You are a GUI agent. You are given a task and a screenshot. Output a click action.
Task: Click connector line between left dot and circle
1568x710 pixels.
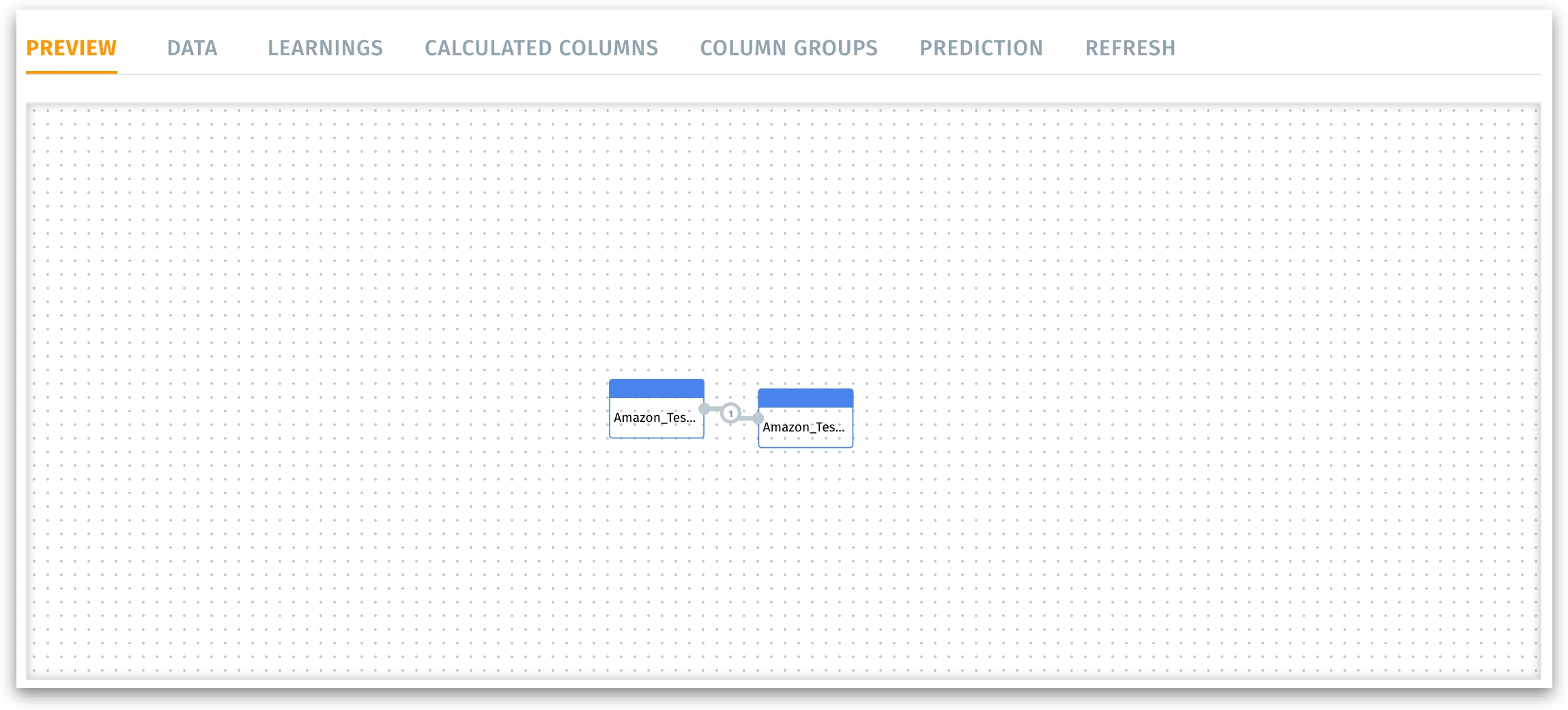(715, 410)
